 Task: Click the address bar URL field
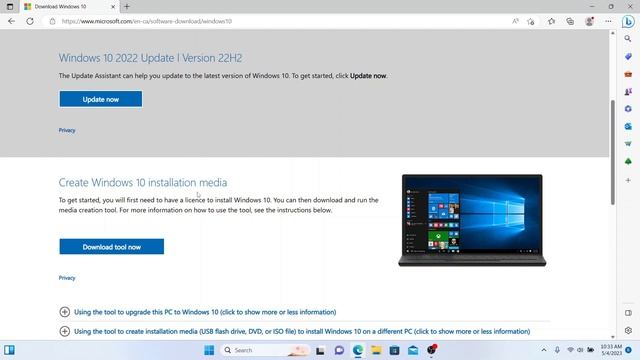[278, 21]
